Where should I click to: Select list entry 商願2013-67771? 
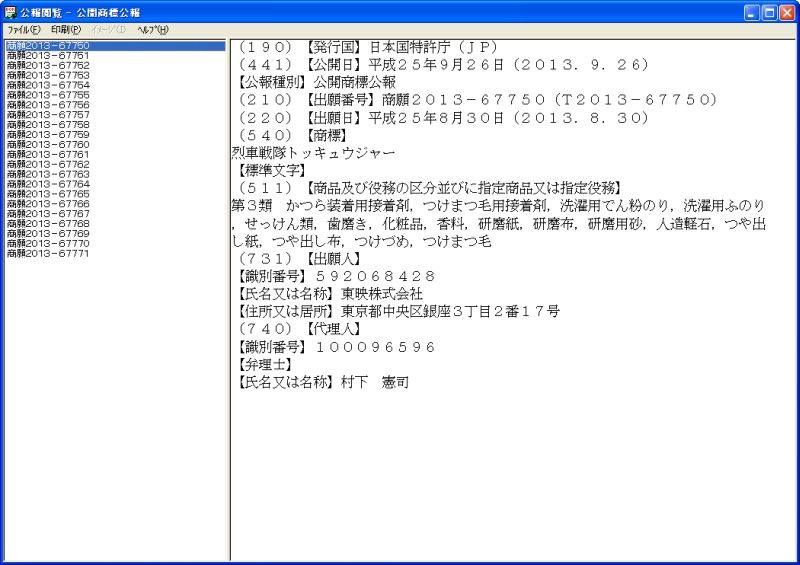(x=48, y=253)
